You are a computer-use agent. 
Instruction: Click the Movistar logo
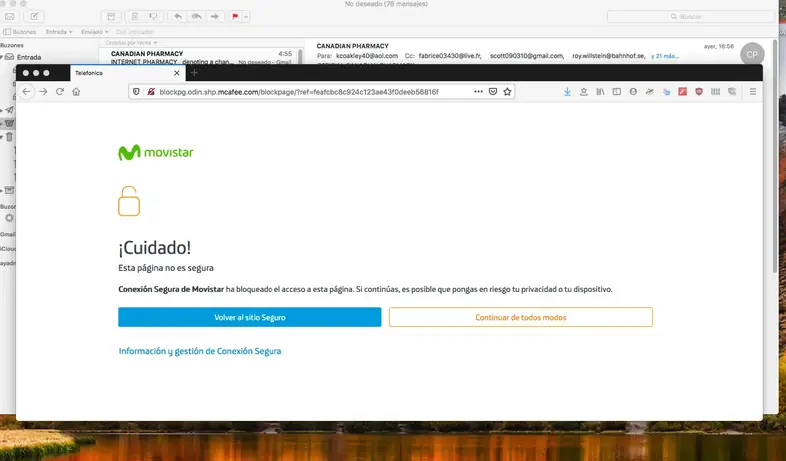point(155,152)
